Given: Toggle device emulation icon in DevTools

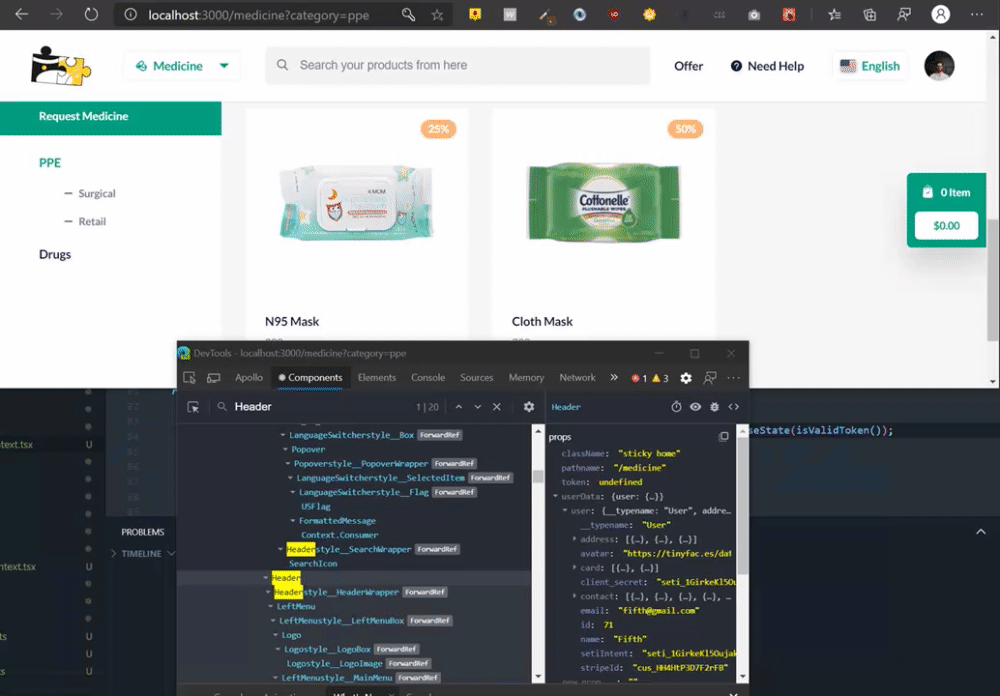Looking at the screenshot, I should tap(214, 378).
